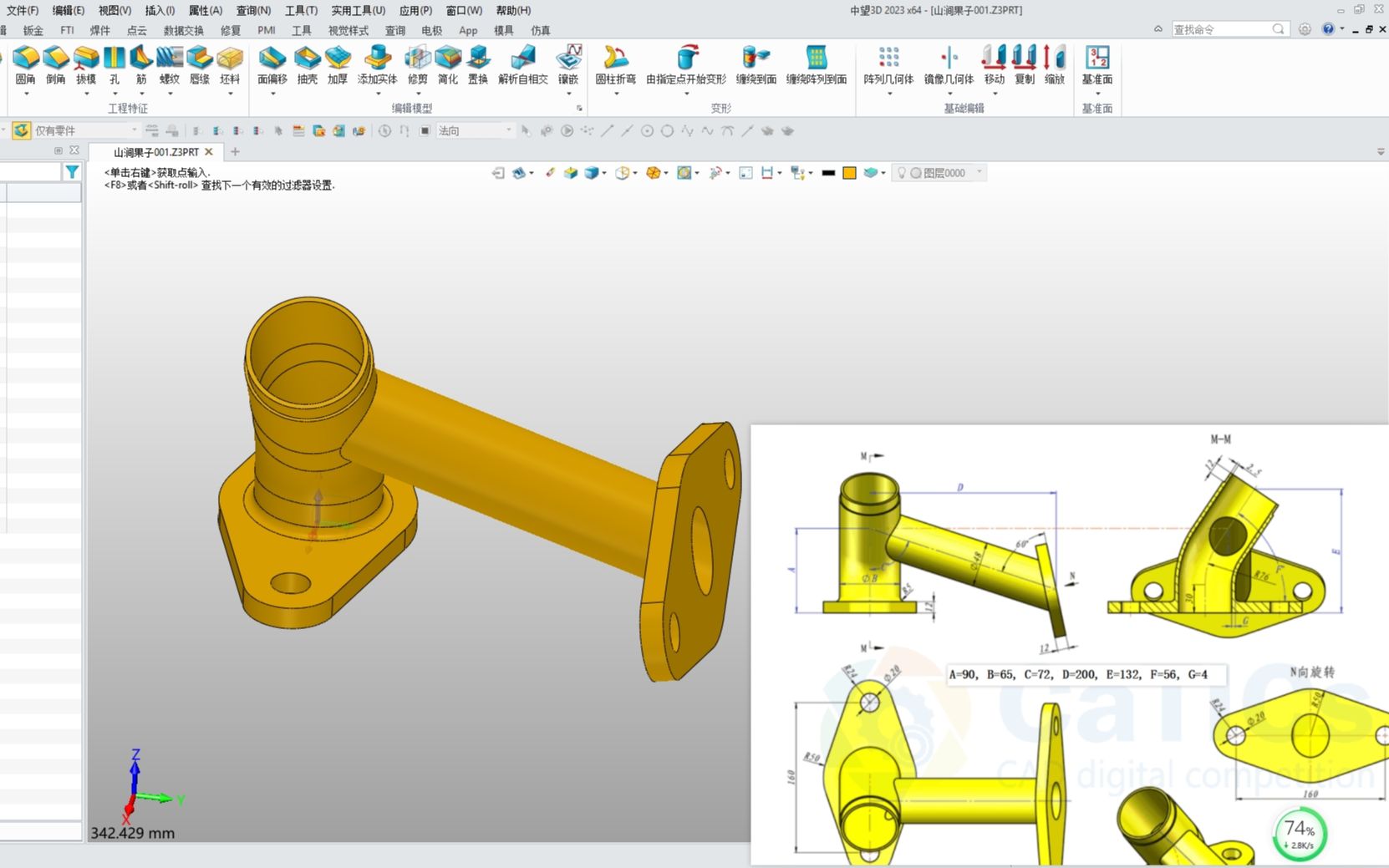1389x868 pixels.
Task: Select the 螺纹 (Thread) tool
Action: 169,67
